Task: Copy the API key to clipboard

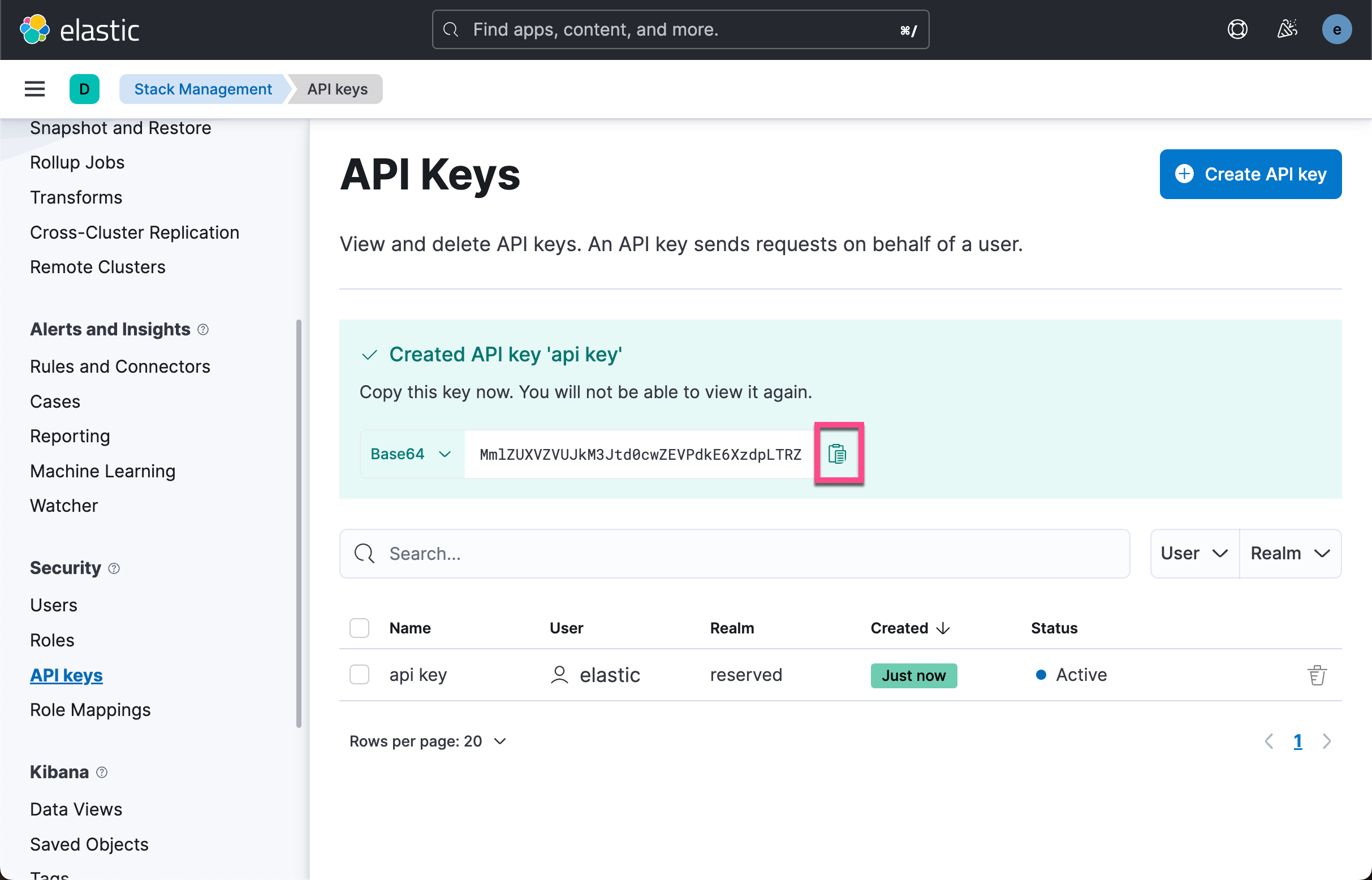Action: tap(837, 454)
